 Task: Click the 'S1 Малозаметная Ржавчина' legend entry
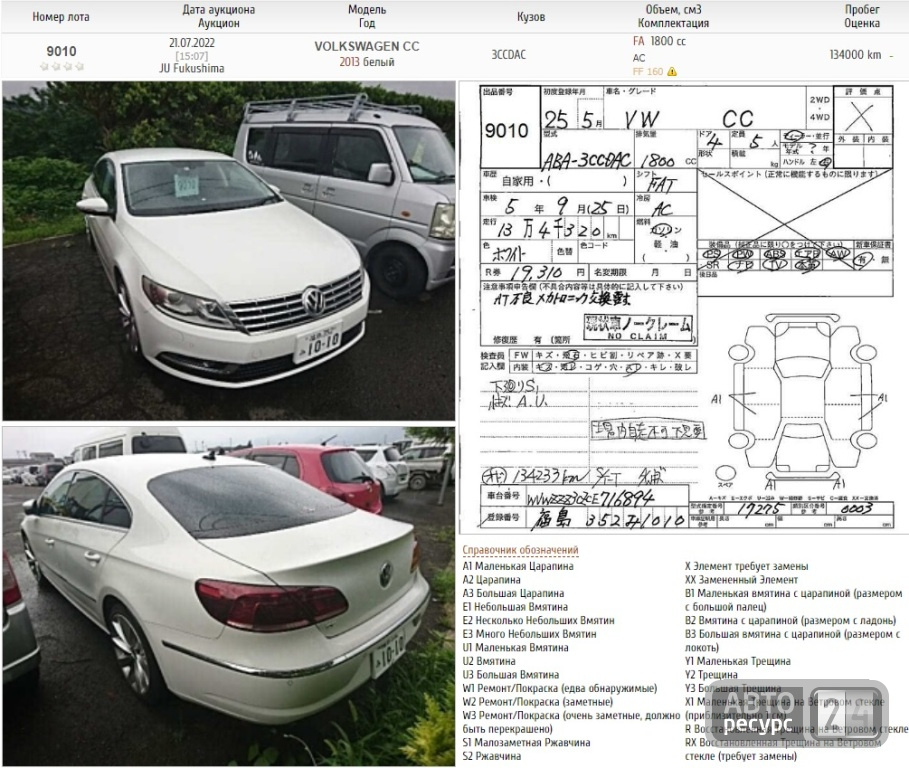tap(526, 742)
